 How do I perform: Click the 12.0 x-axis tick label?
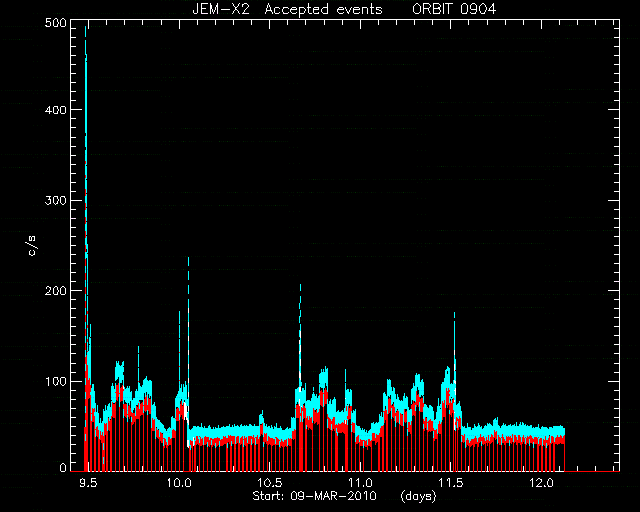pyautogui.click(x=542, y=483)
